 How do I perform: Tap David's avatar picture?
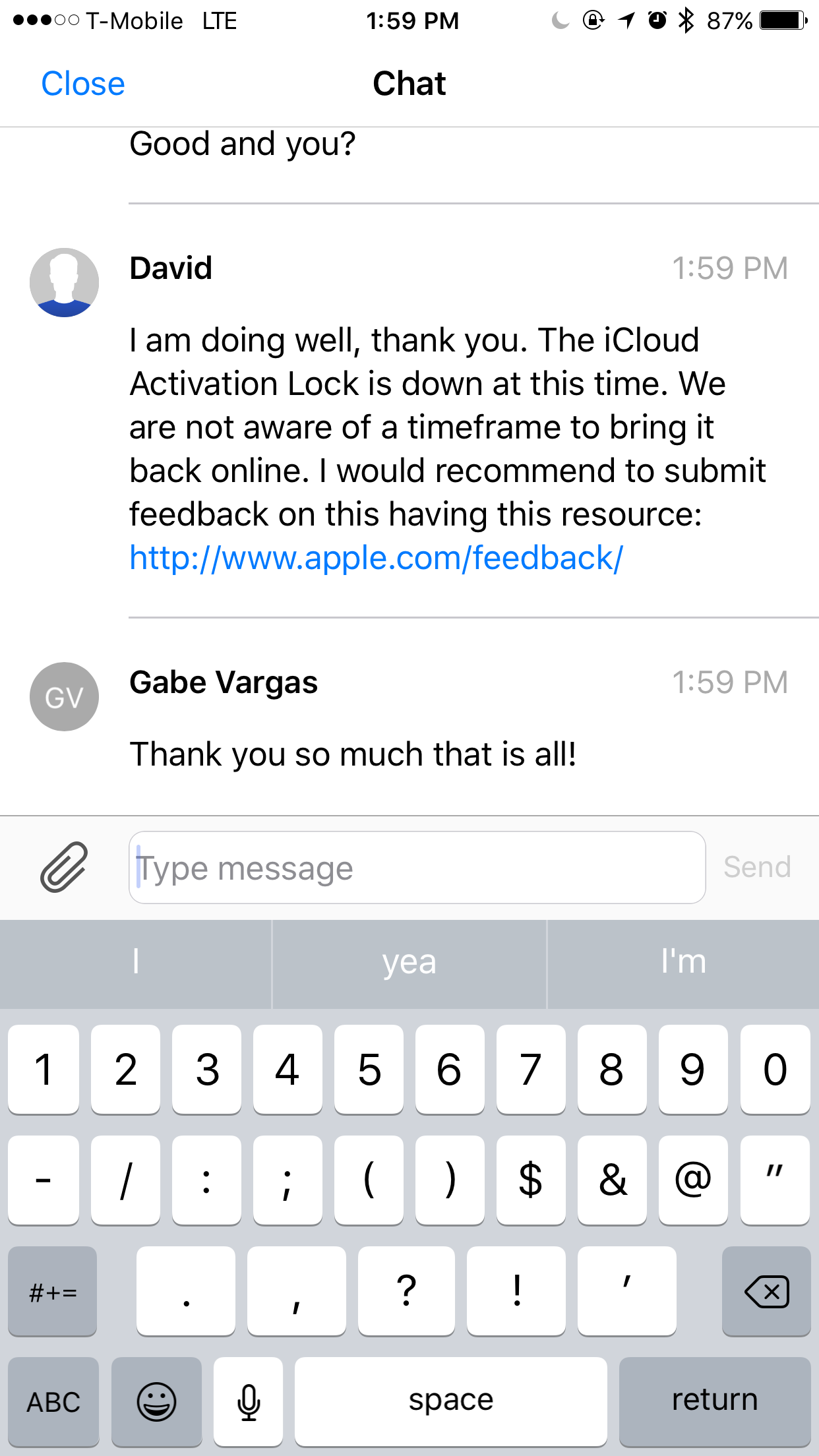(64, 282)
